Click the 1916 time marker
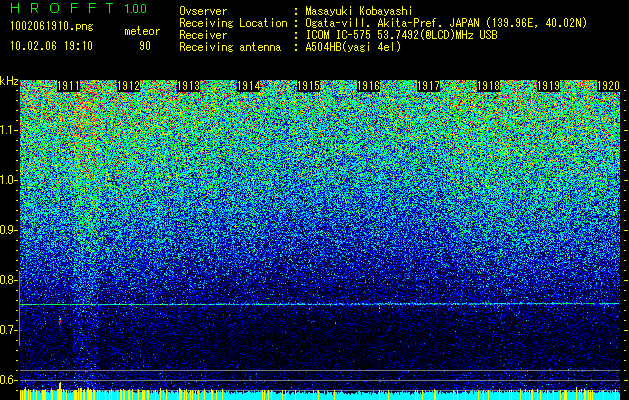 click(x=369, y=86)
